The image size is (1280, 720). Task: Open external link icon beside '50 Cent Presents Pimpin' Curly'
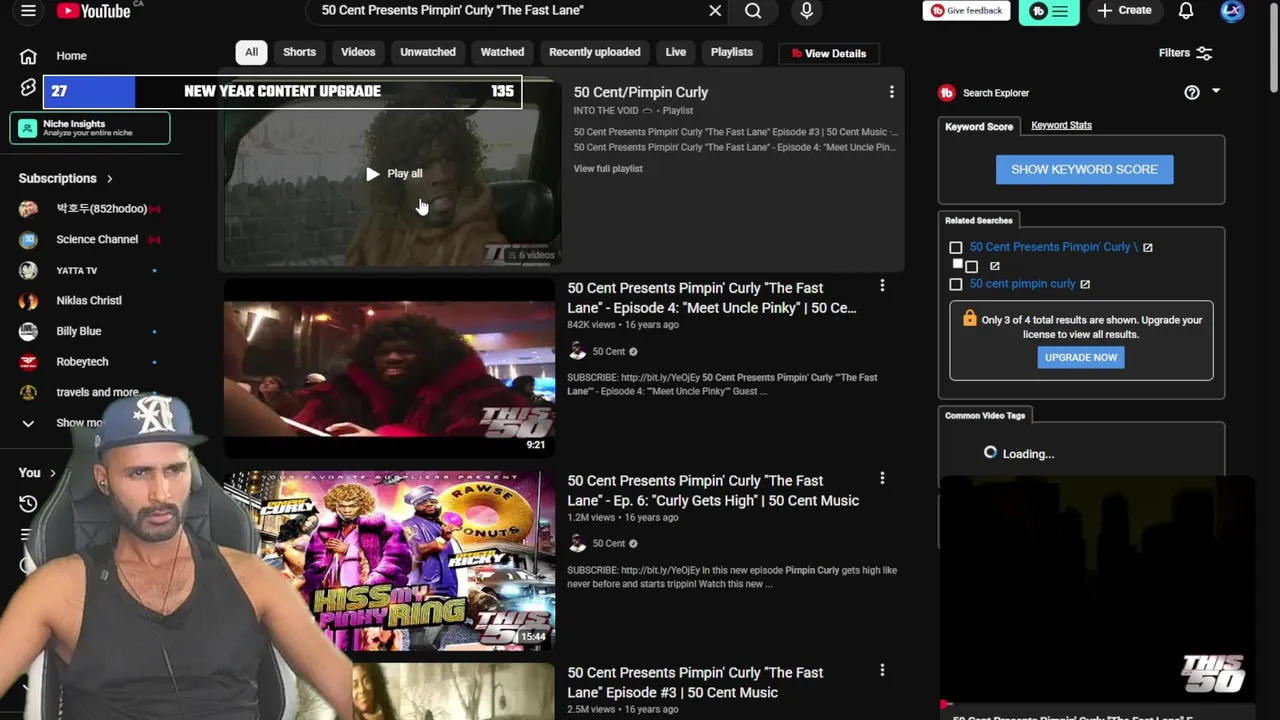pos(1148,247)
